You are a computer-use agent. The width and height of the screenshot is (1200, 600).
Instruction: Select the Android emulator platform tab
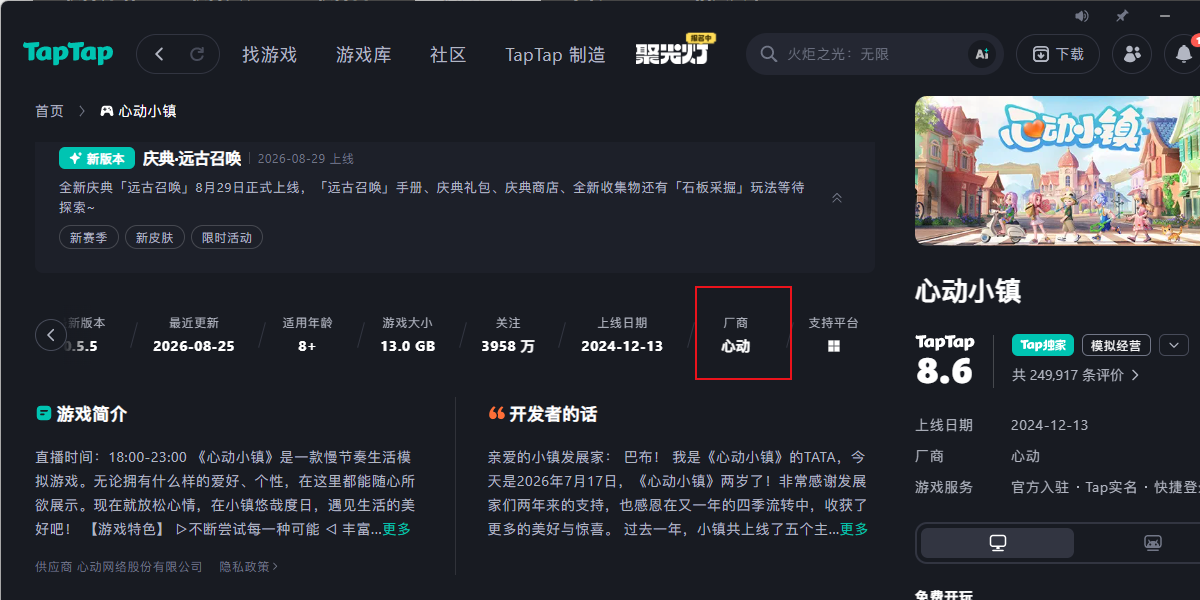pos(1153,543)
